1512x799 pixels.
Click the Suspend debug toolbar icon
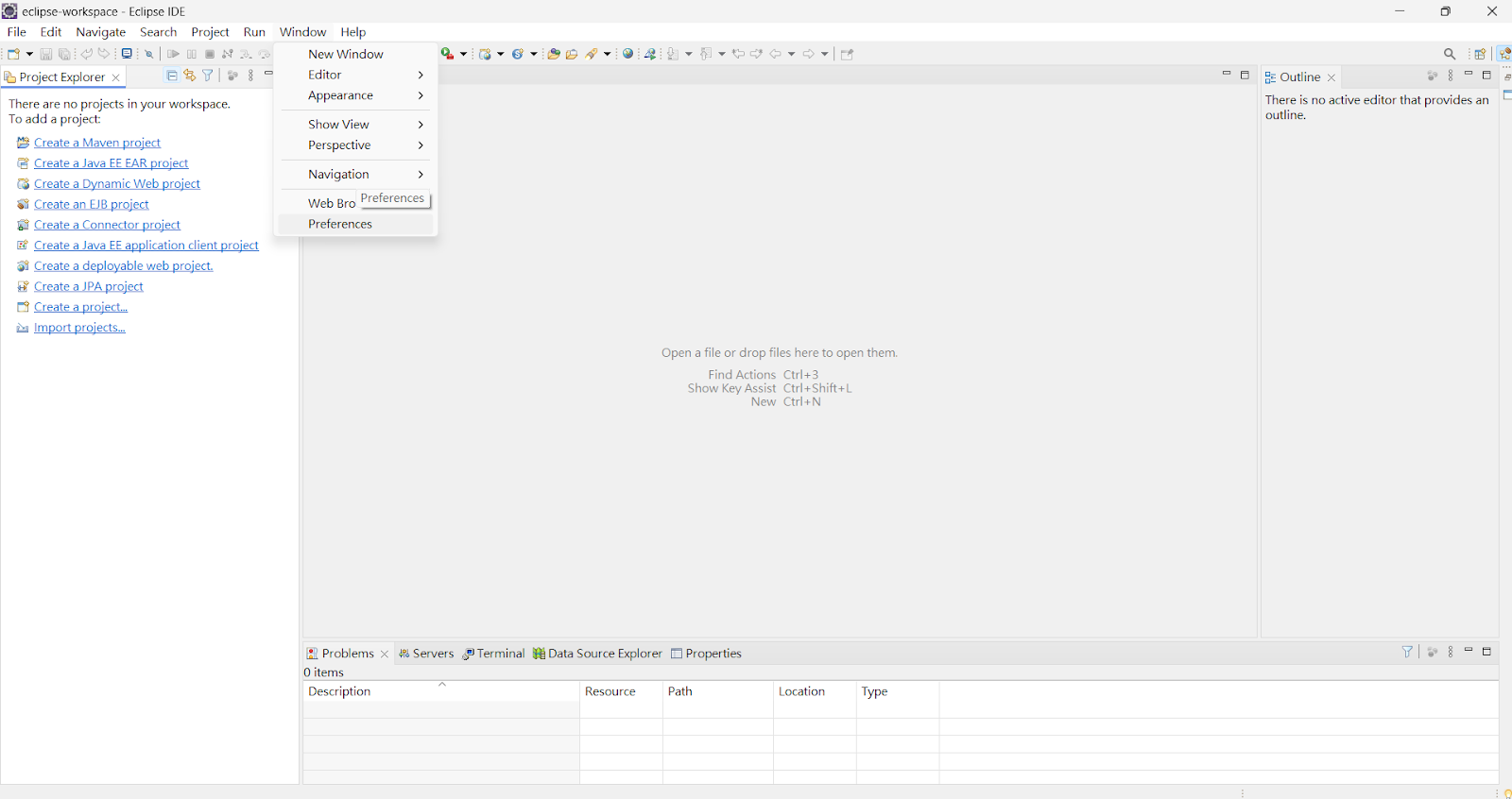(192, 54)
